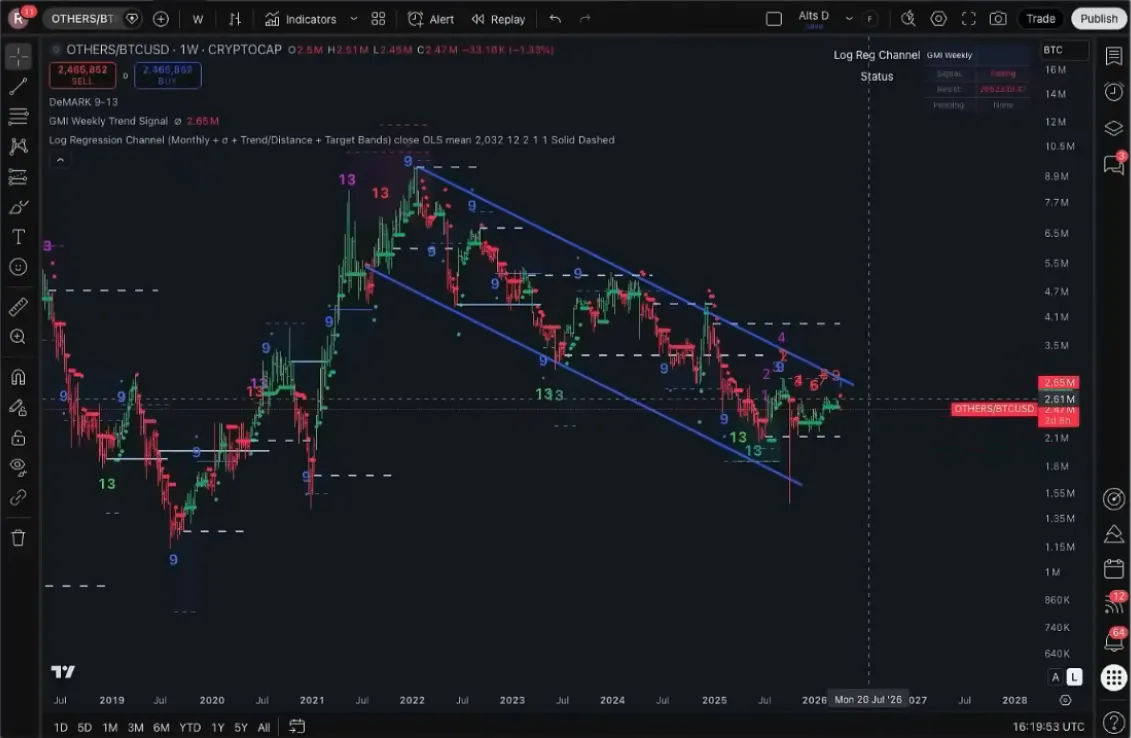This screenshot has height=738, width=1131.
Task: Collapse the indicator legend chevron
Action: [x=59, y=160]
